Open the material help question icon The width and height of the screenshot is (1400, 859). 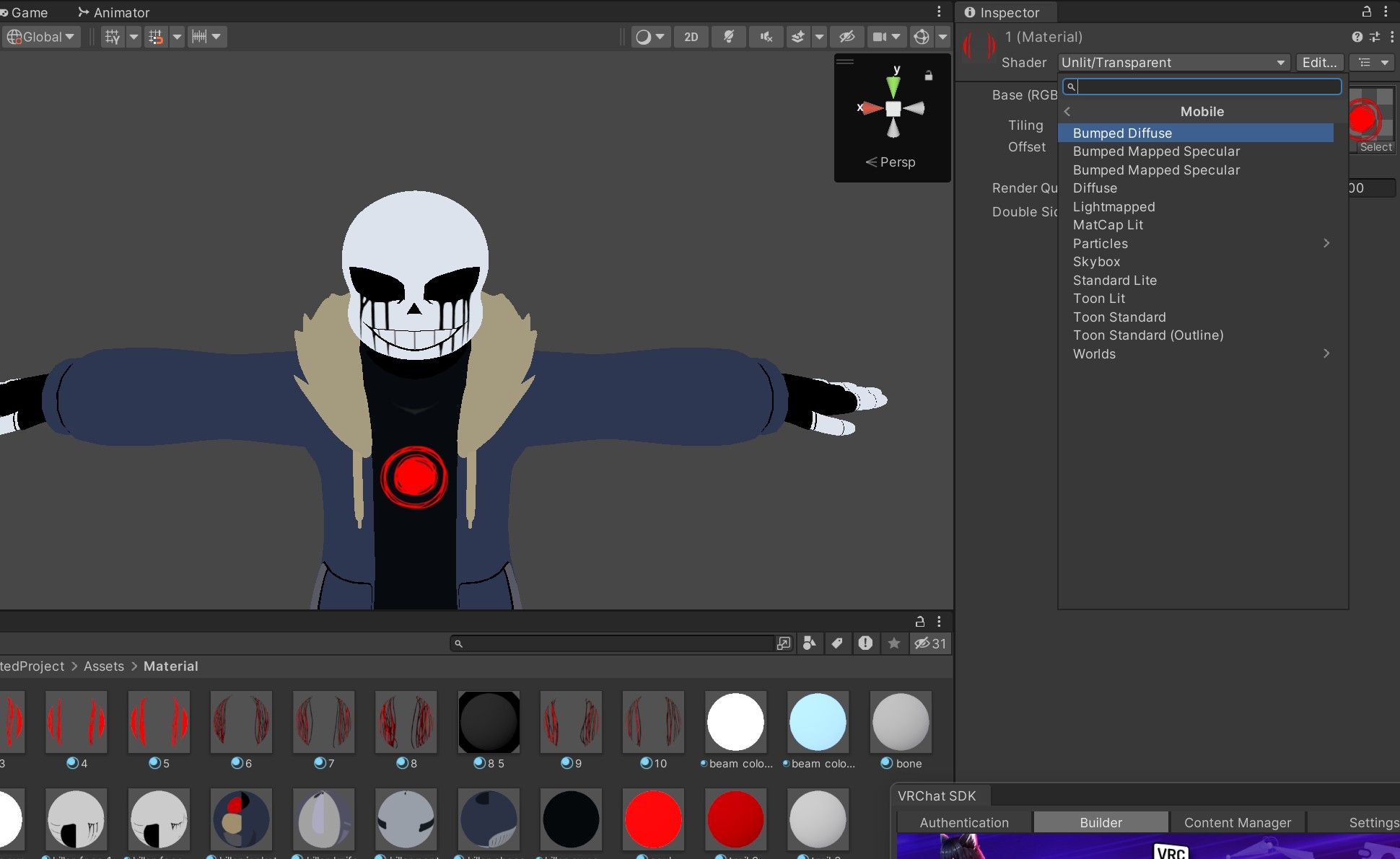1357,37
